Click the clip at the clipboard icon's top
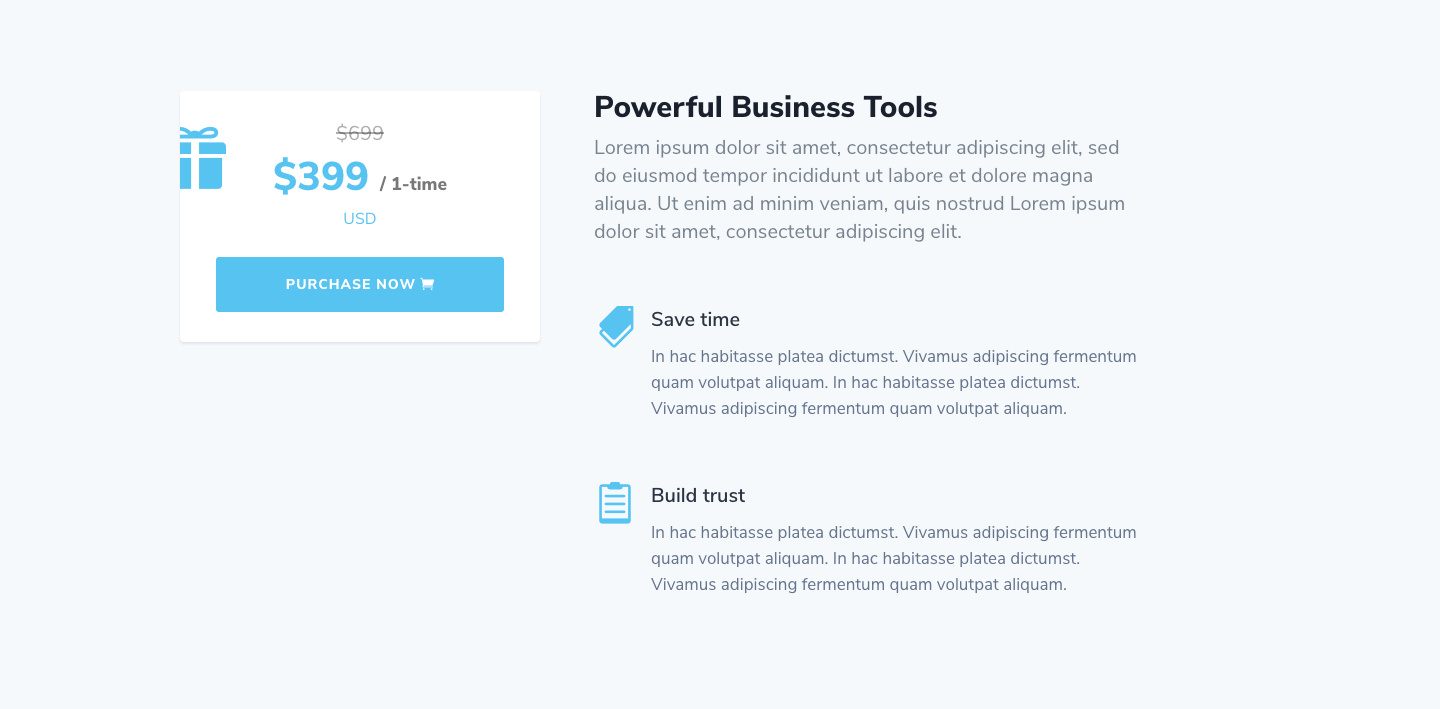 click(615, 486)
